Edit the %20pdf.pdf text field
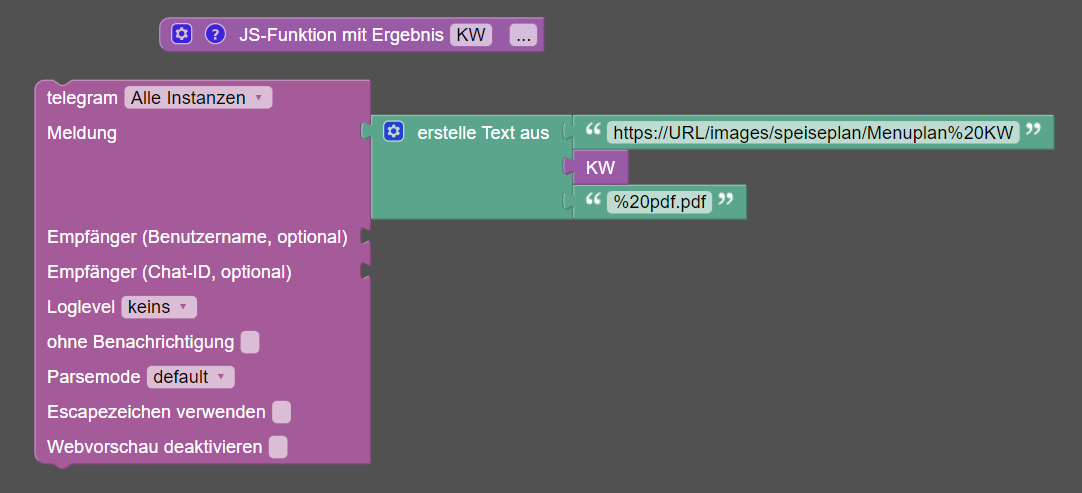This screenshot has width=1082, height=493. 660,202
